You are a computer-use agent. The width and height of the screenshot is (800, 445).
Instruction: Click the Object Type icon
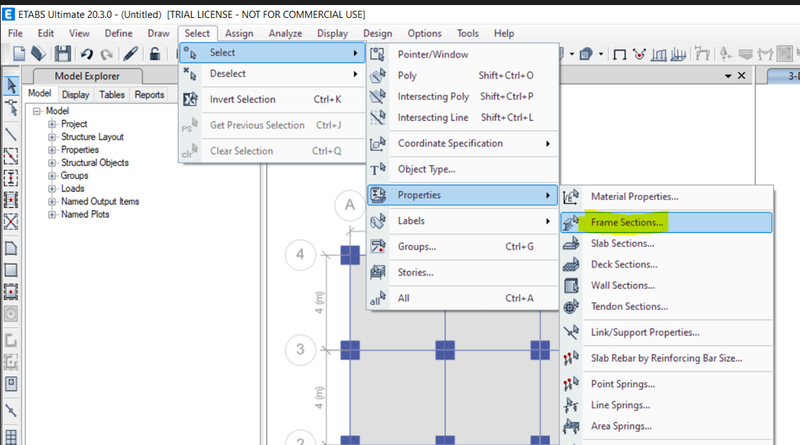pos(378,169)
